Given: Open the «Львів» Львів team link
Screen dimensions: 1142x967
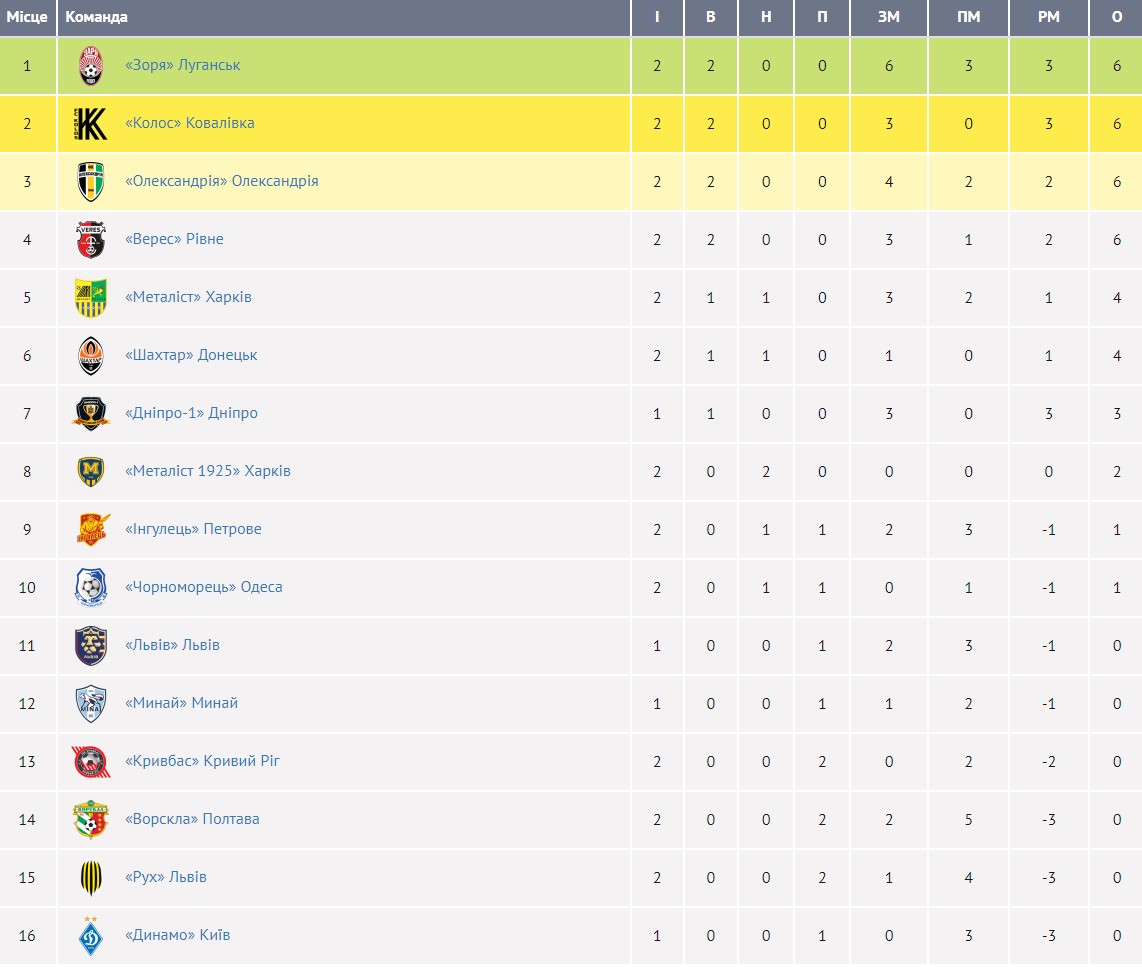Looking at the screenshot, I should tap(172, 645).
